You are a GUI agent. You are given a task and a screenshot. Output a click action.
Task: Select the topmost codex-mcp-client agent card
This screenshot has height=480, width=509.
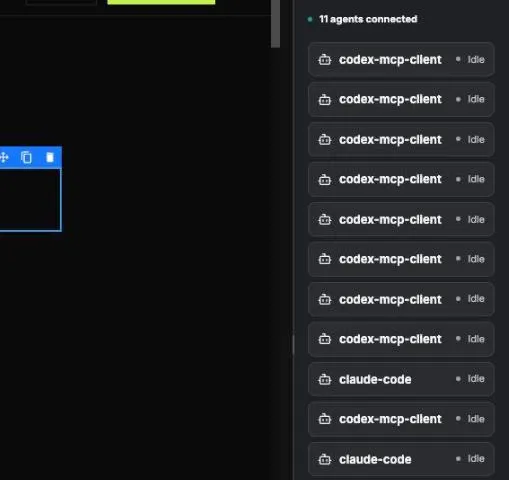[x=401, y=60]
